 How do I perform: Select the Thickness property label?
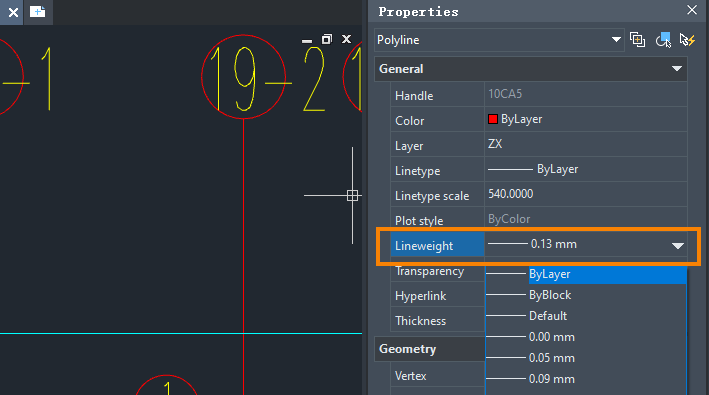(421, 321)
